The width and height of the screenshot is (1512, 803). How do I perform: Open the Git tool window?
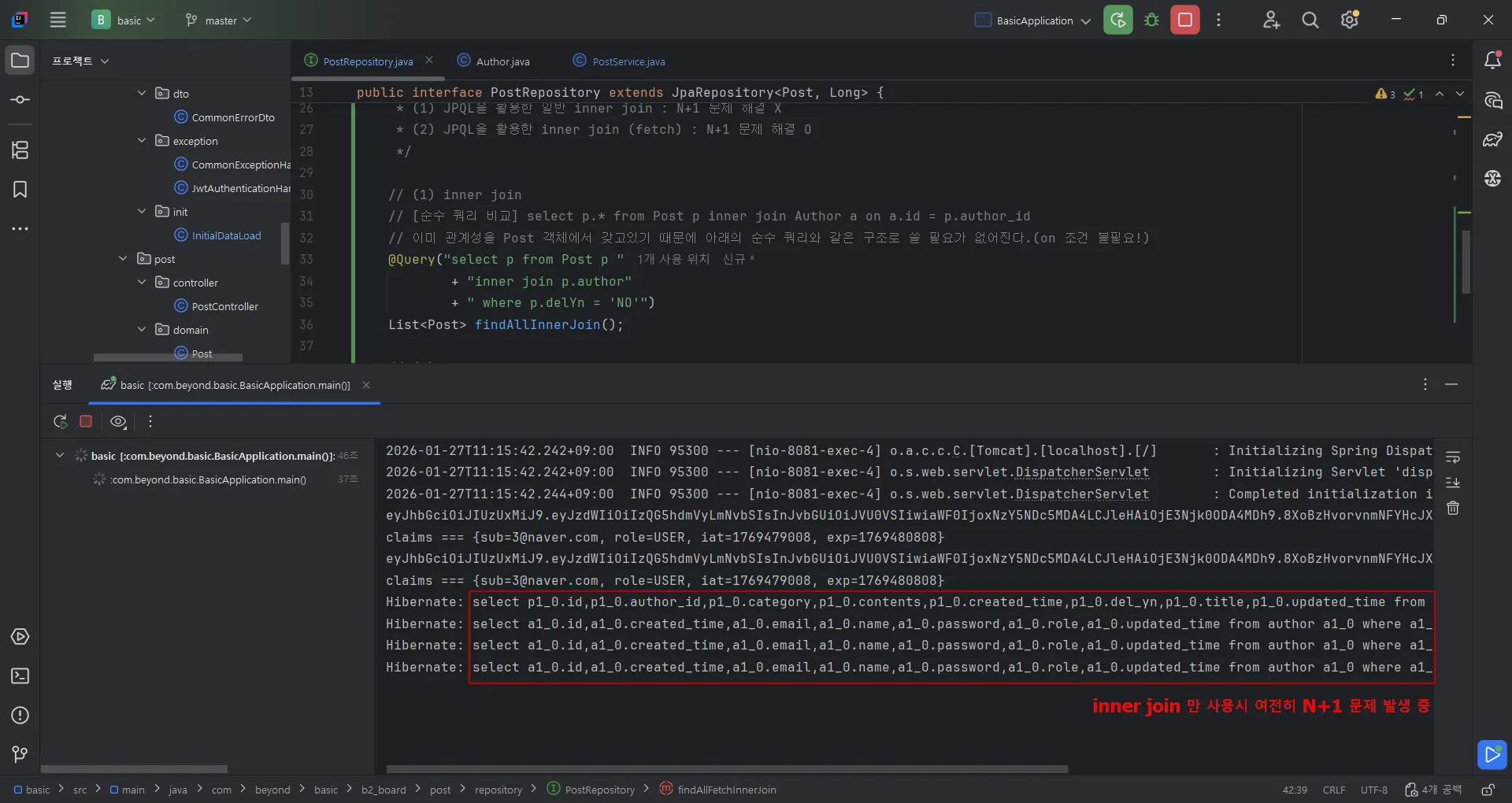pos(20,754)
